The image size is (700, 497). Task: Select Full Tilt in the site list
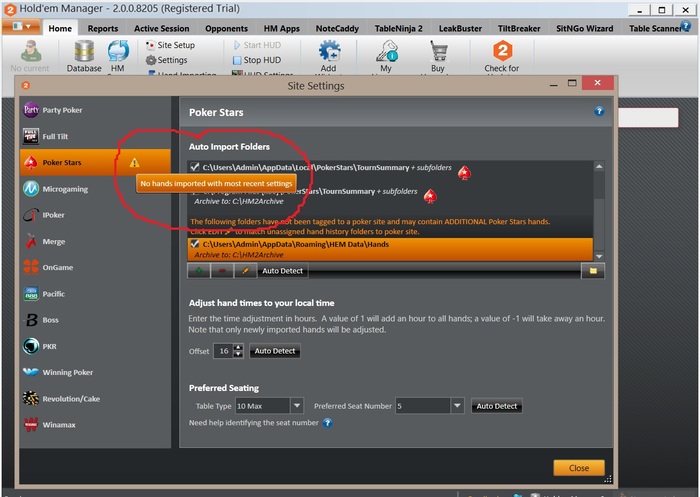tap(95, 136)
